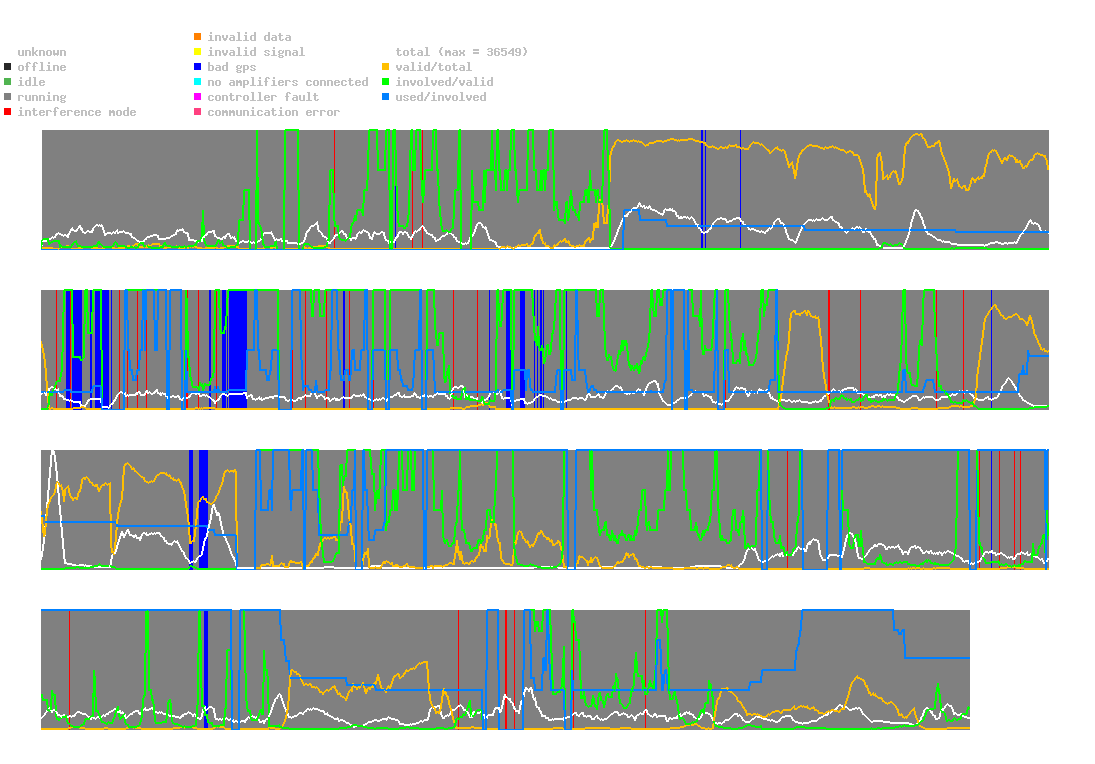Click the green 'involved/valid' legend swatch
The image size is (1095, 764).
(x=385, y=82)
